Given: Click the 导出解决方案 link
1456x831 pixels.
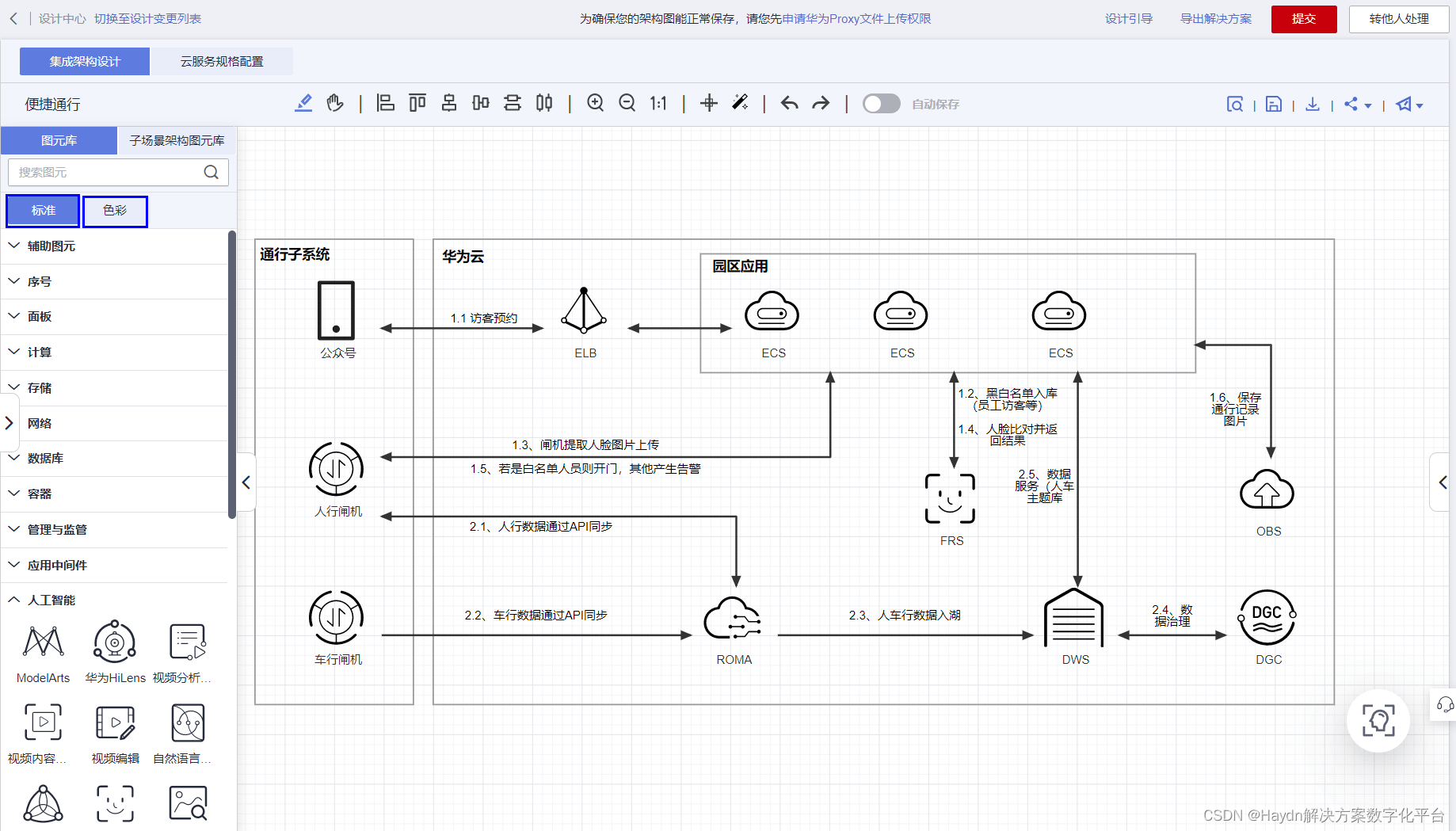Looking at the screenshot, I should point(1216,19).
